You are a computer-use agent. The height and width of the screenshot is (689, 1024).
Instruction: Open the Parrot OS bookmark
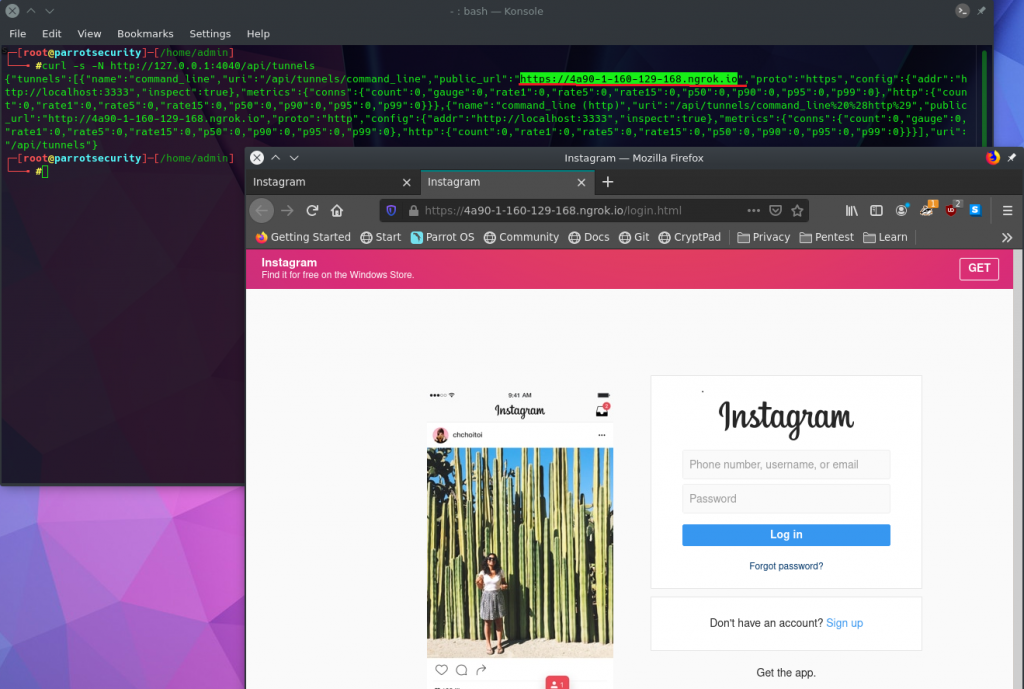[x=442, y=237]
